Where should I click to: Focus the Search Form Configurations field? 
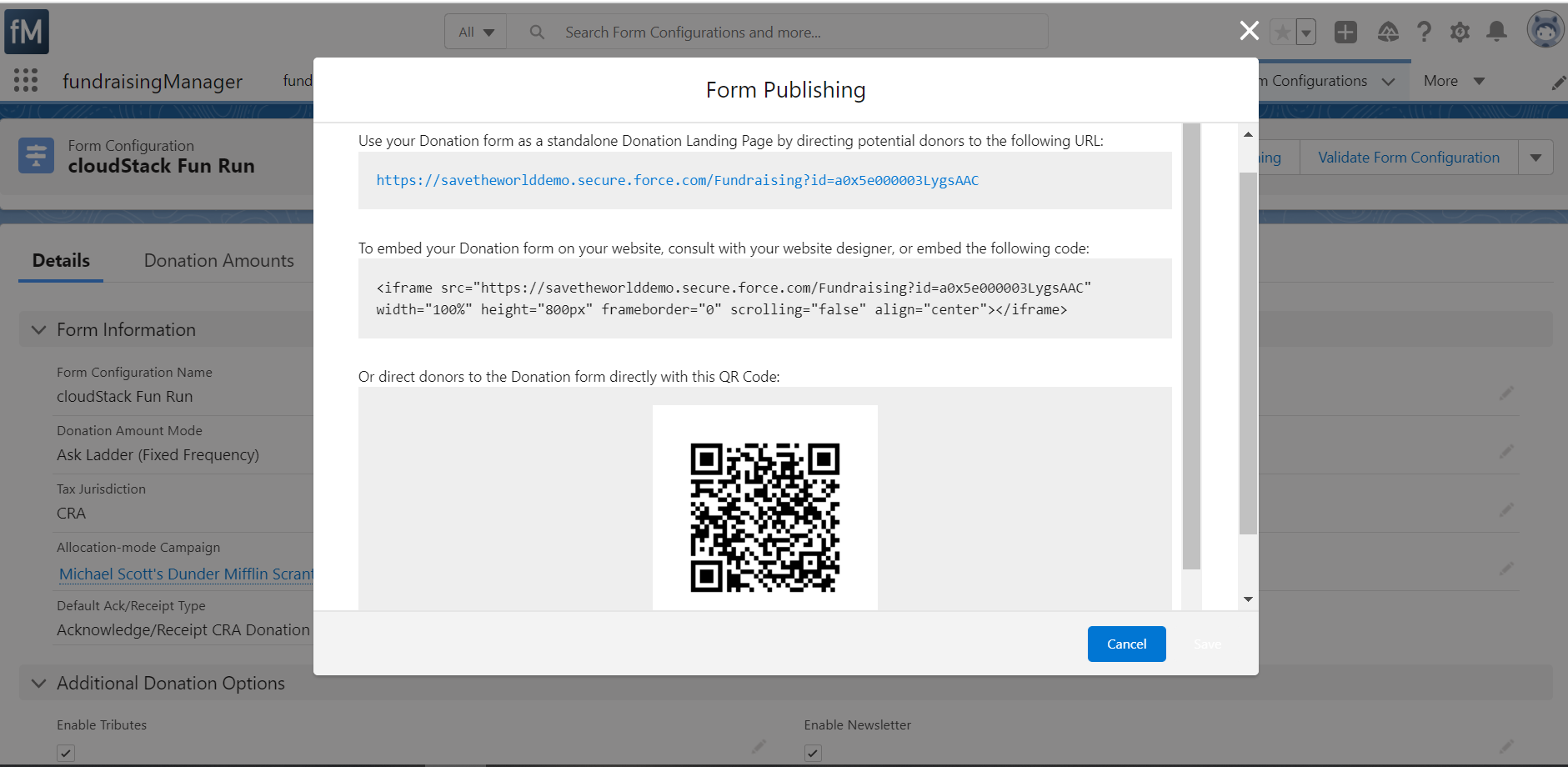[777, 32]
